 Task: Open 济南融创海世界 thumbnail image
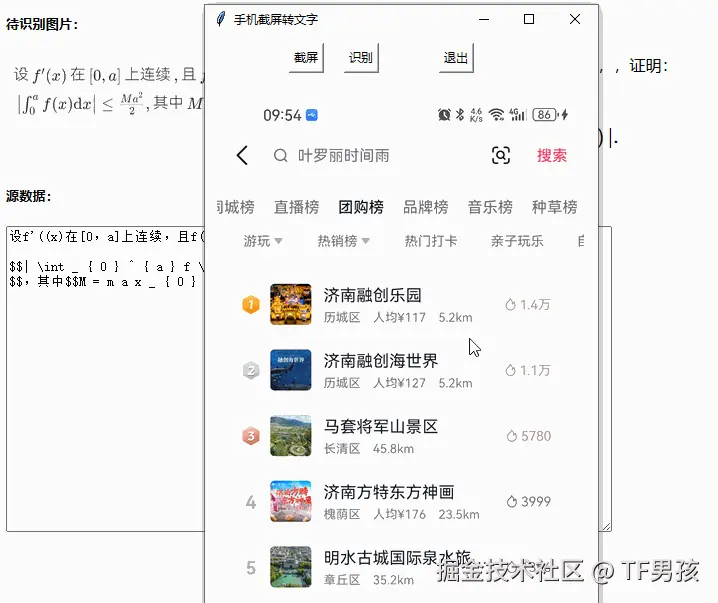290,370
